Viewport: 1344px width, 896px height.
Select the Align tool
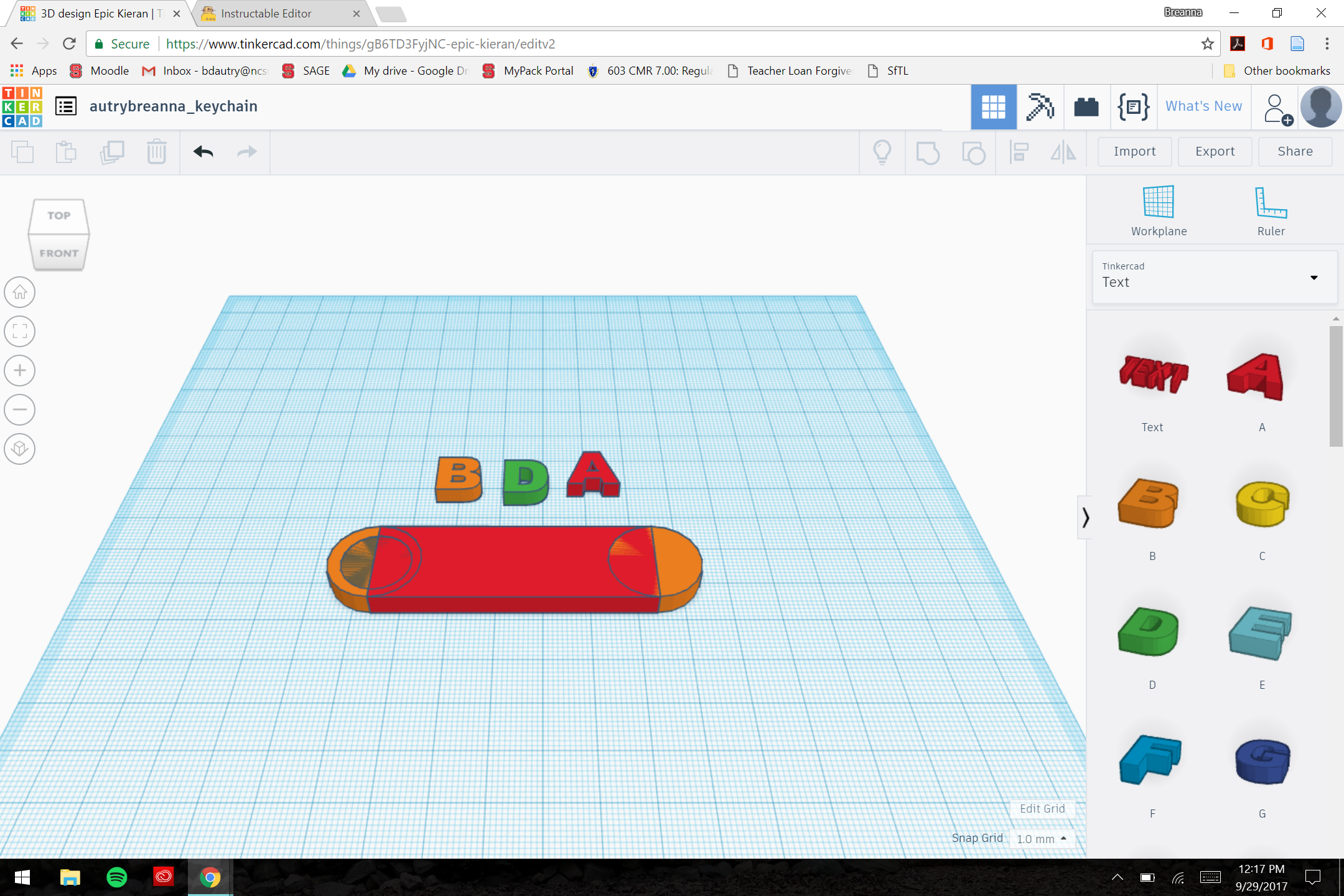pos(1019,152)
